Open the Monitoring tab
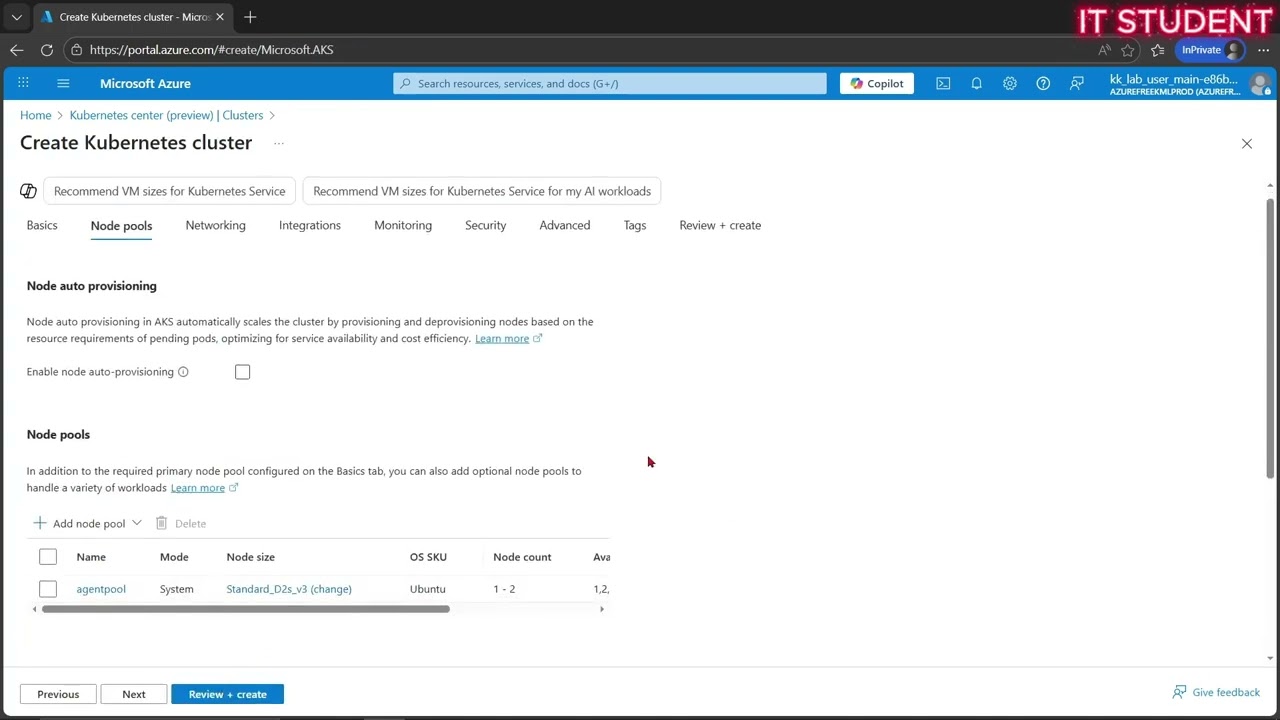Viewport: 1280px width, 720px height. (403, 225)
